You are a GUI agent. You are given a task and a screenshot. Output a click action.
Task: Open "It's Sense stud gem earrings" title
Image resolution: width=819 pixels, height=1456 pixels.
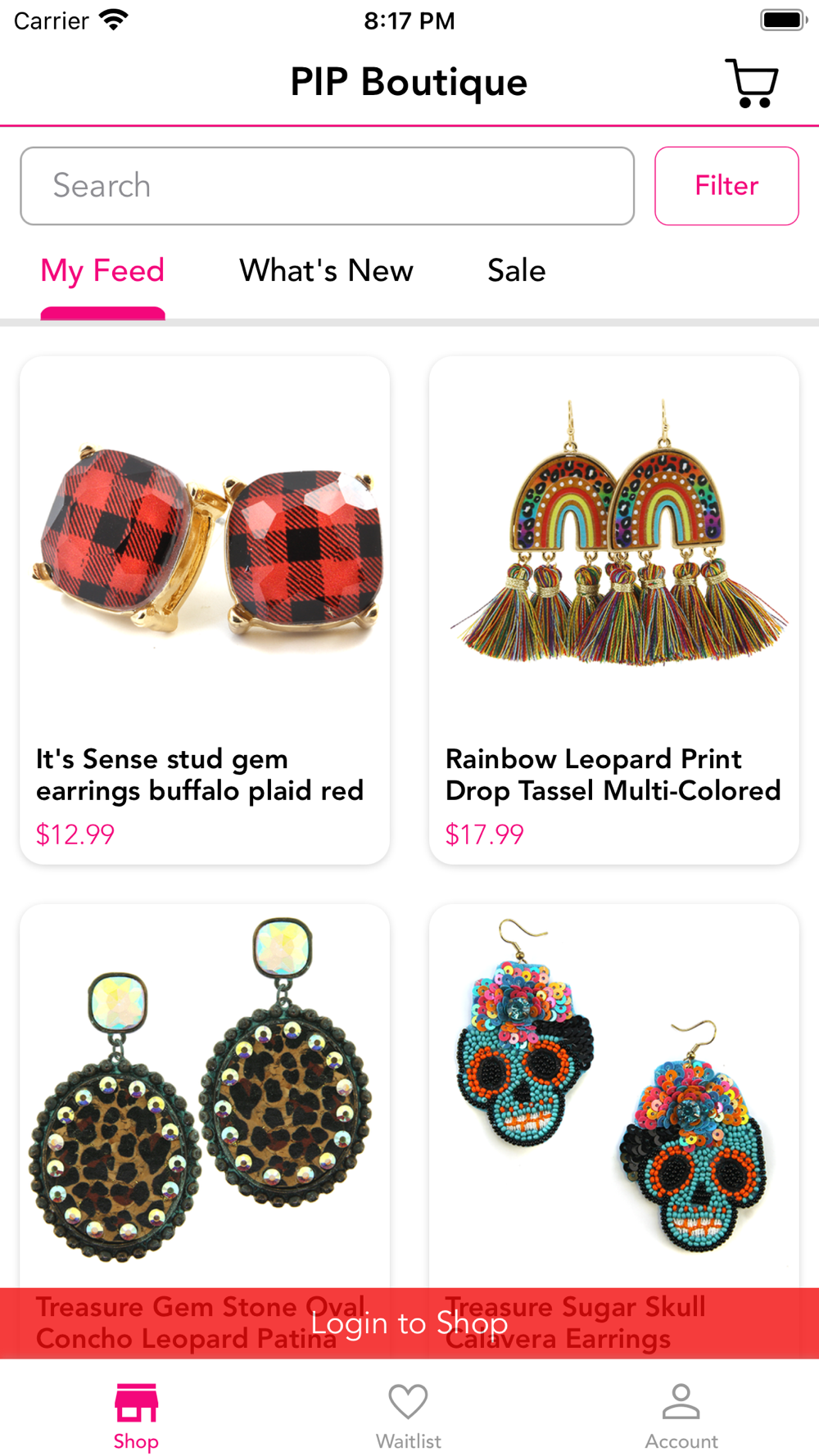click(200, 775)
